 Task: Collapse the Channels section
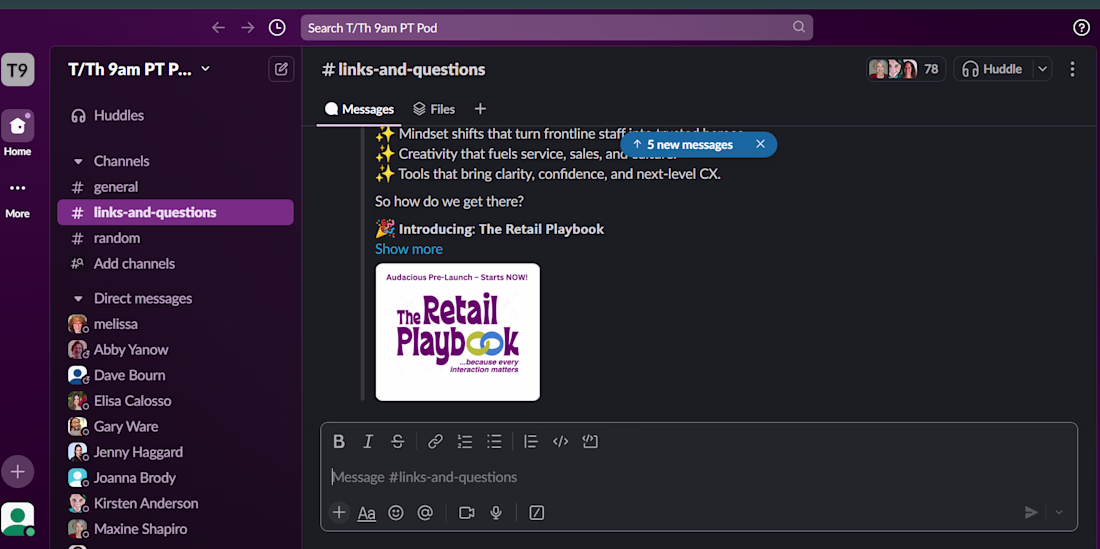(x=79, y=161)
